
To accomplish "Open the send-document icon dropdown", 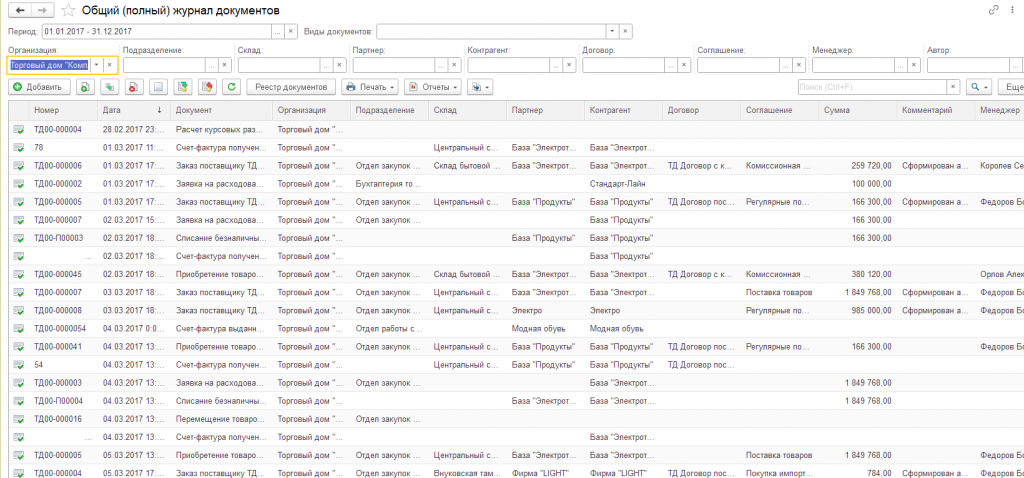I will [480, 86].
